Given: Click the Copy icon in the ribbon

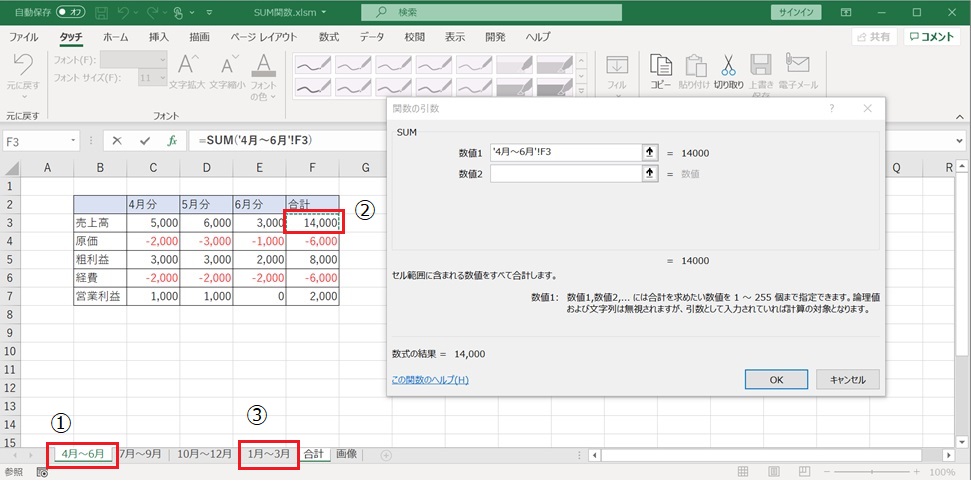Looking at the screenshot, I should (660, 67).
